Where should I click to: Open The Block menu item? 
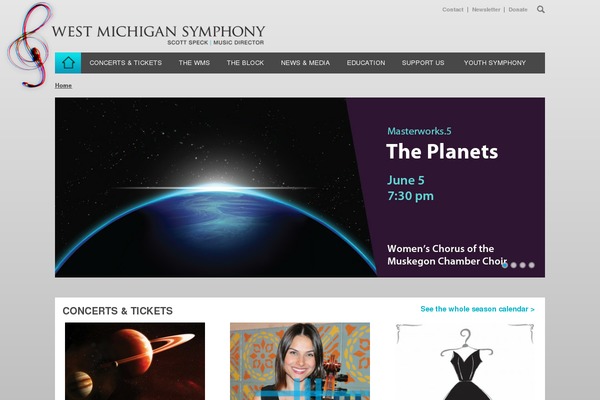245,63
